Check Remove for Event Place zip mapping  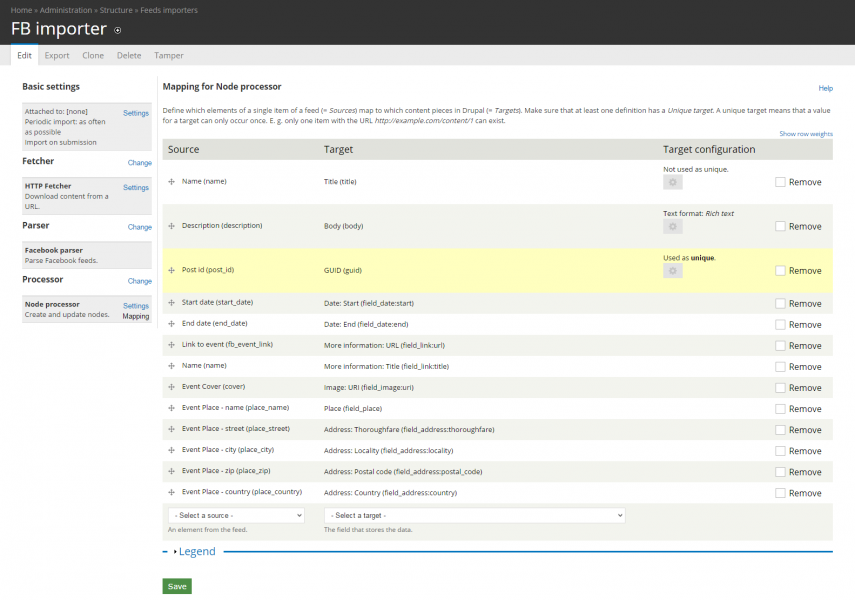pos(780,472)
